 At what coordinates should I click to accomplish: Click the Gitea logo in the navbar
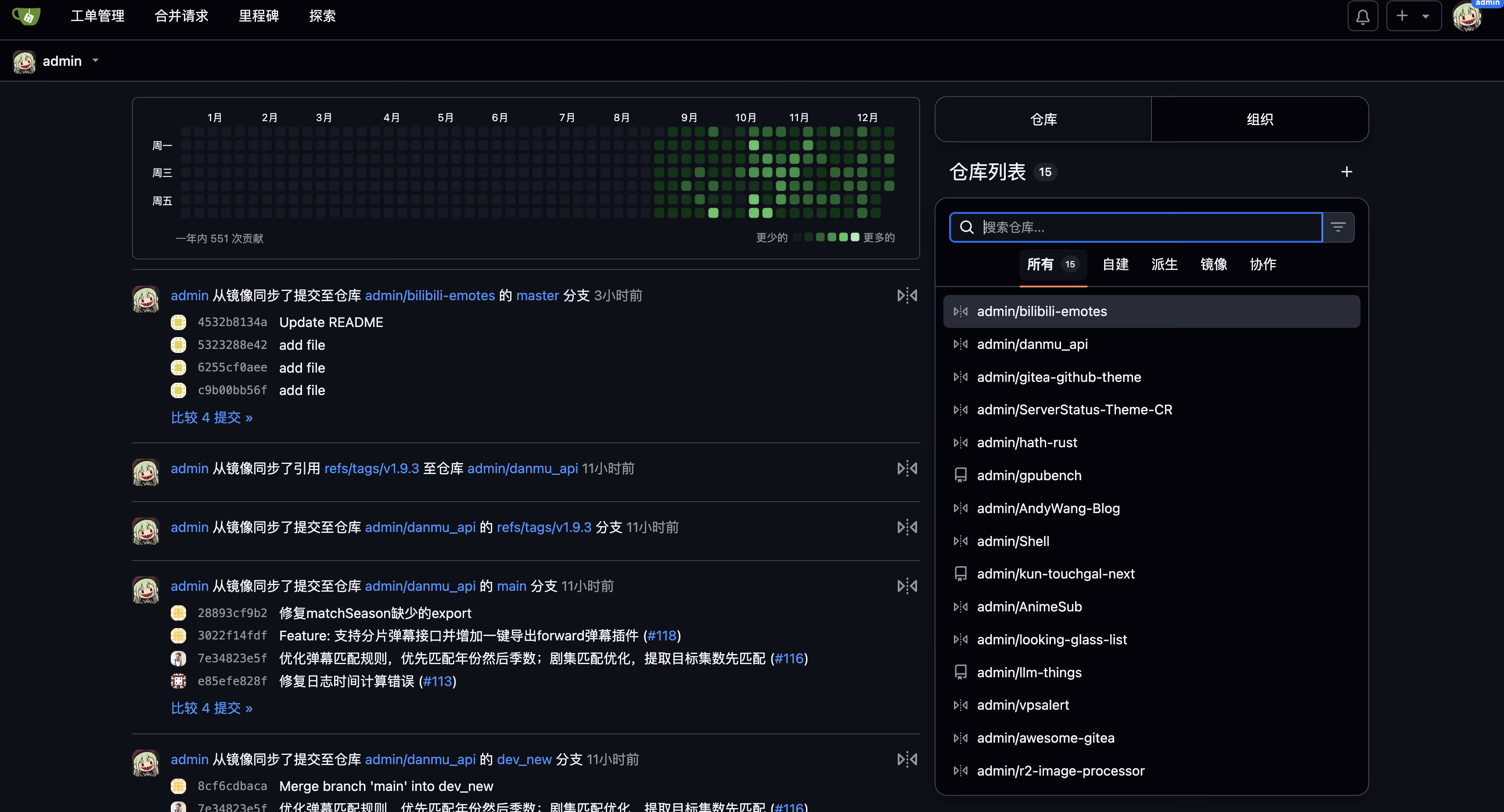(26, 16)
